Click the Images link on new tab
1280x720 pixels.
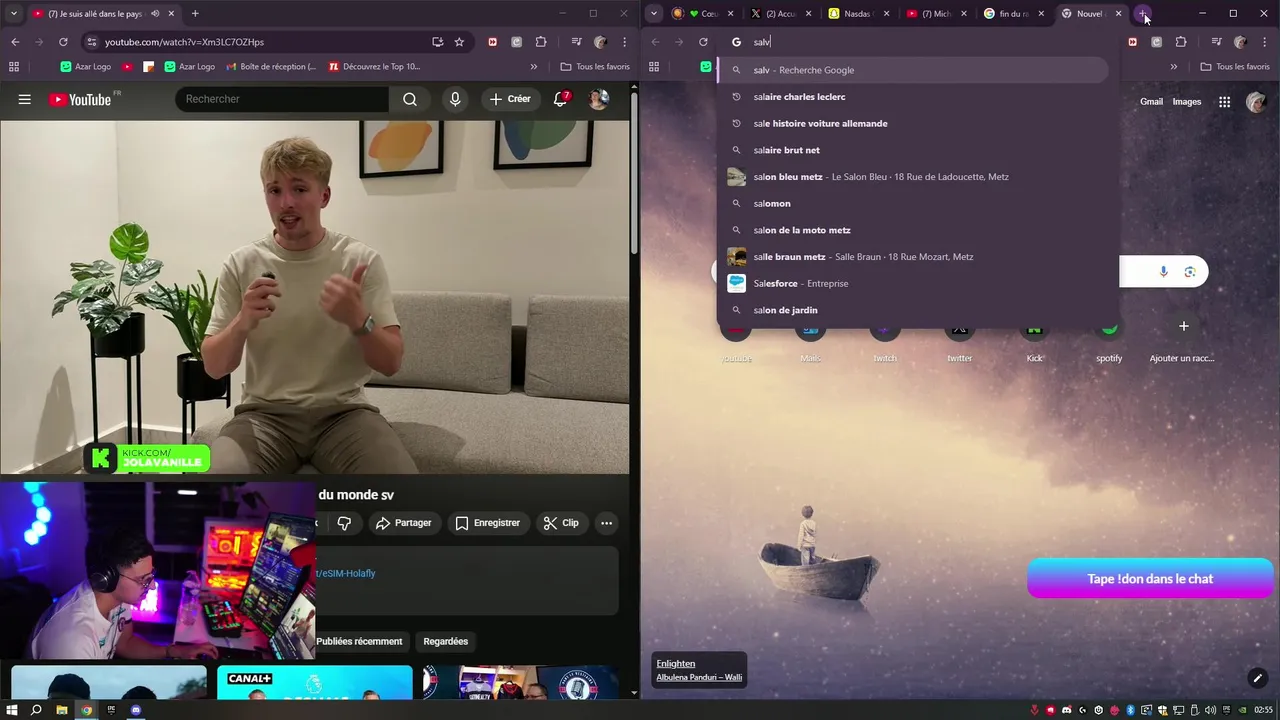click(1187, 102)
